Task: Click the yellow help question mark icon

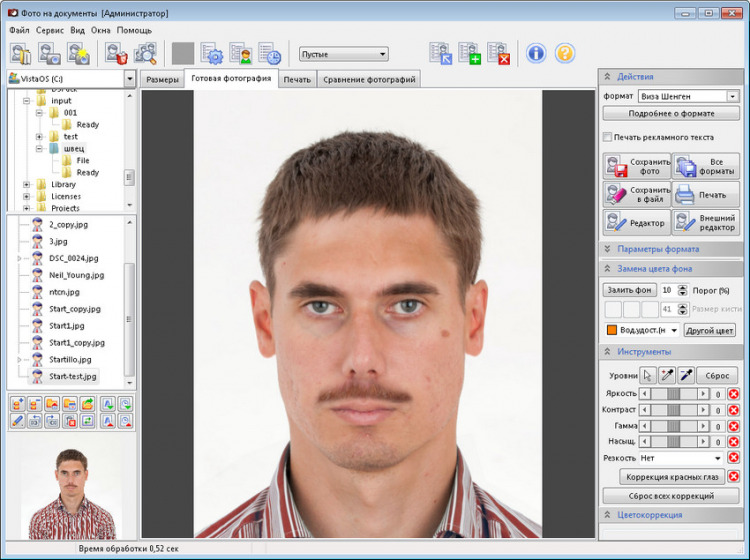Action: (x=565, y=53)
